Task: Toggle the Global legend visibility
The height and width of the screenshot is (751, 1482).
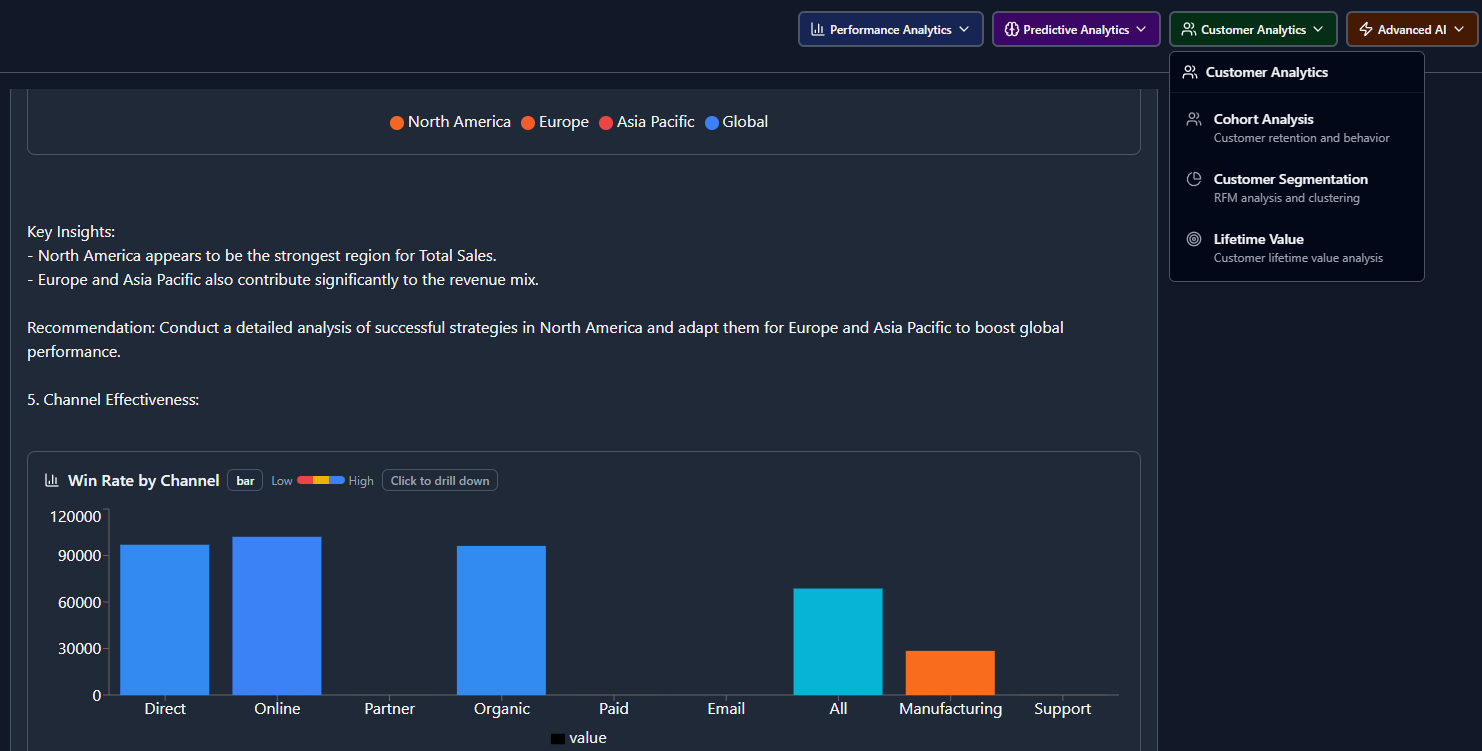Action: pos(736,121)
